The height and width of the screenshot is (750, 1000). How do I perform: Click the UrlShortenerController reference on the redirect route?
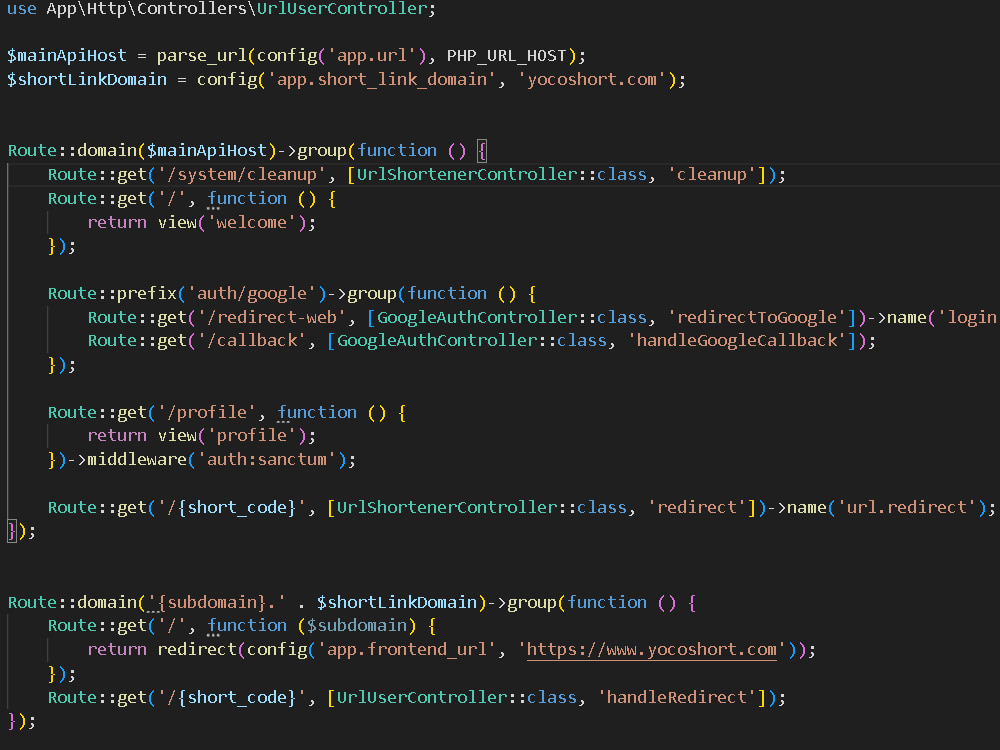pyautogui.click(x=427, y=507)
